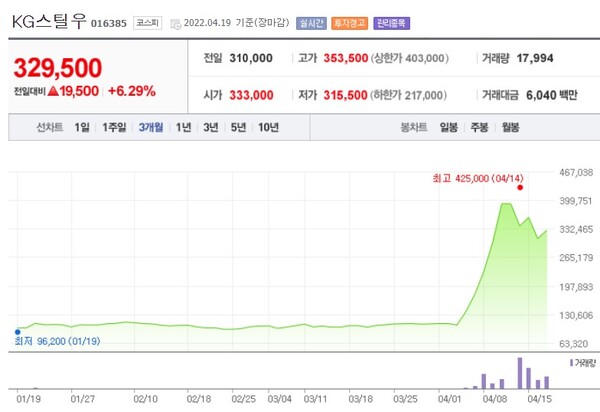The image size is (600, 412).
Task: Click the current price 329,500
Action: tap(58, 67)
